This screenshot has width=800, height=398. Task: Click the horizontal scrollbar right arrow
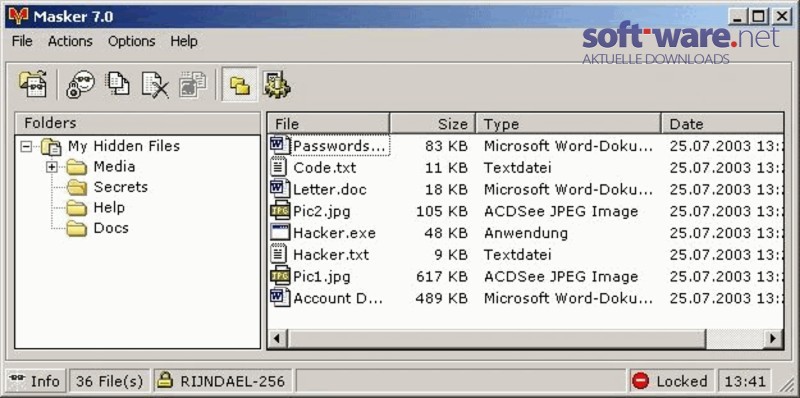click(x=773, y=339)
